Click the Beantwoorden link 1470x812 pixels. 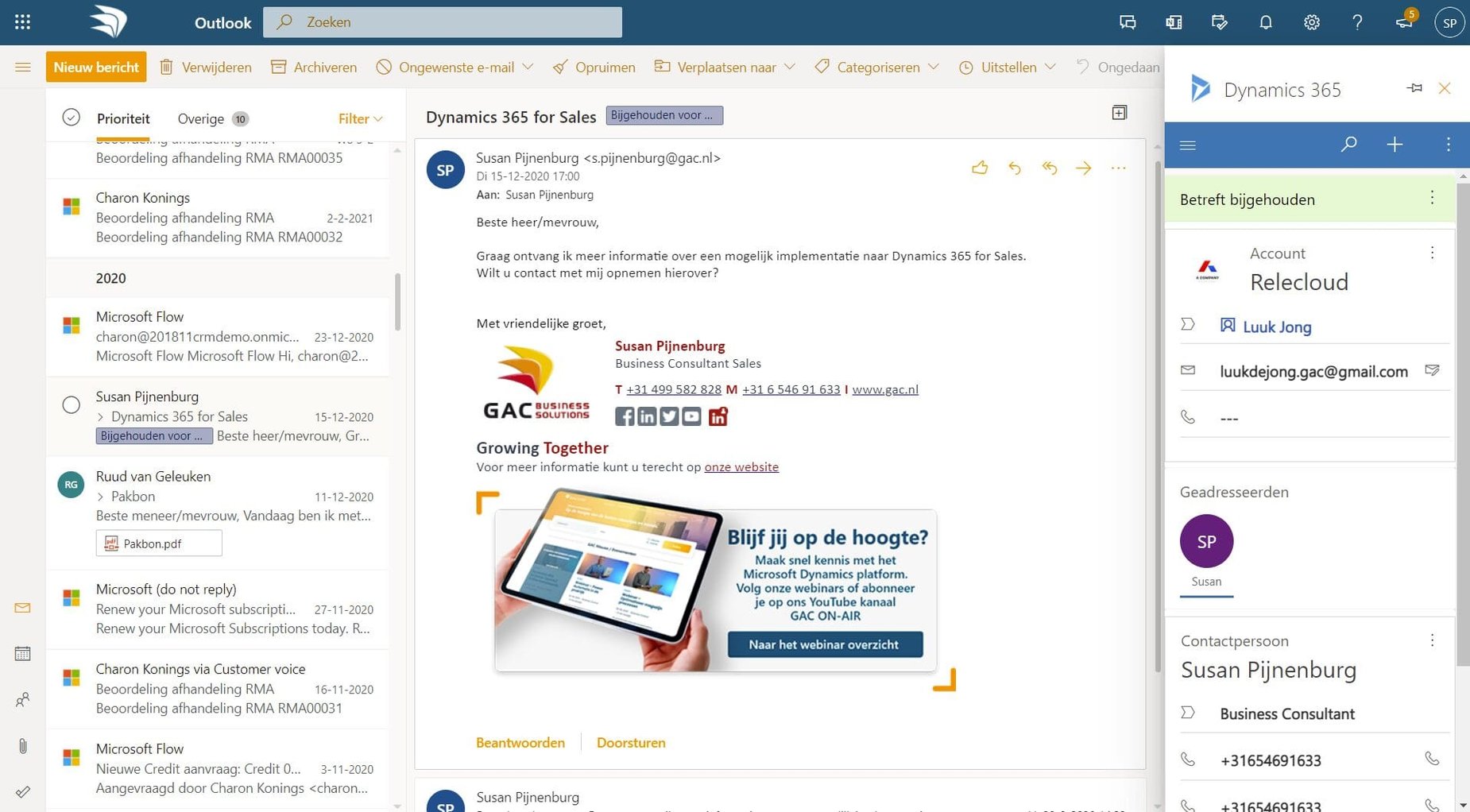(520, 743)
